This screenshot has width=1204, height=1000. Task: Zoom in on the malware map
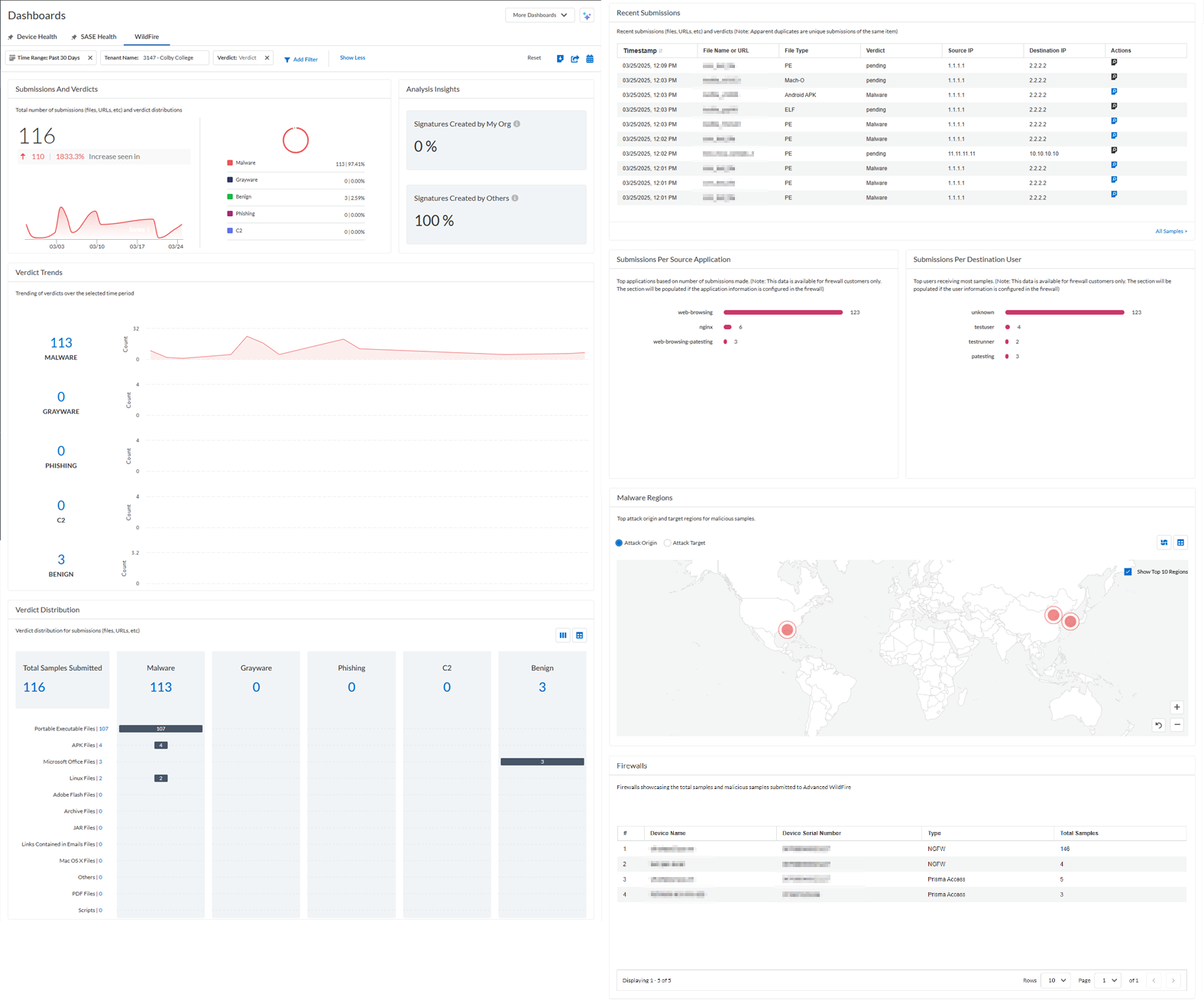coord(1176,707)
